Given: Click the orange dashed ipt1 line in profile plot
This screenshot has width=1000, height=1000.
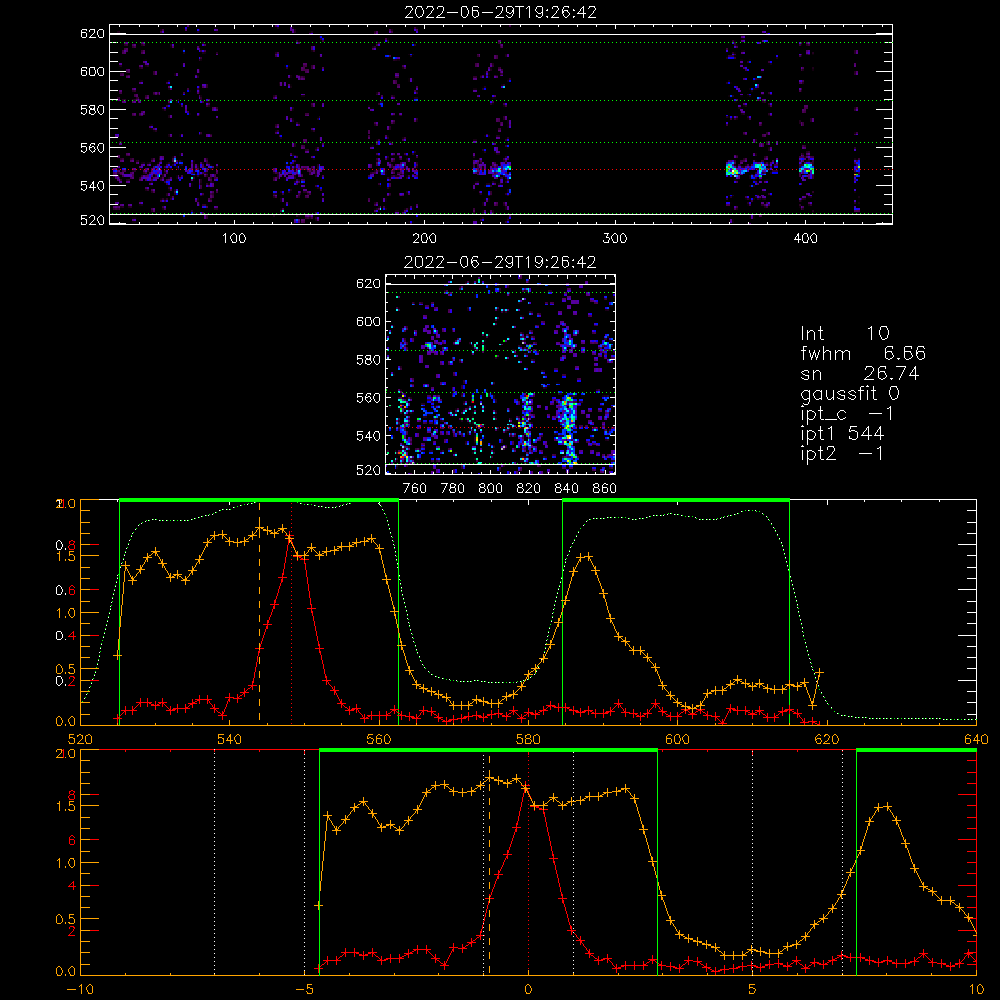Looking at the screenshot, I should point(259,612).
